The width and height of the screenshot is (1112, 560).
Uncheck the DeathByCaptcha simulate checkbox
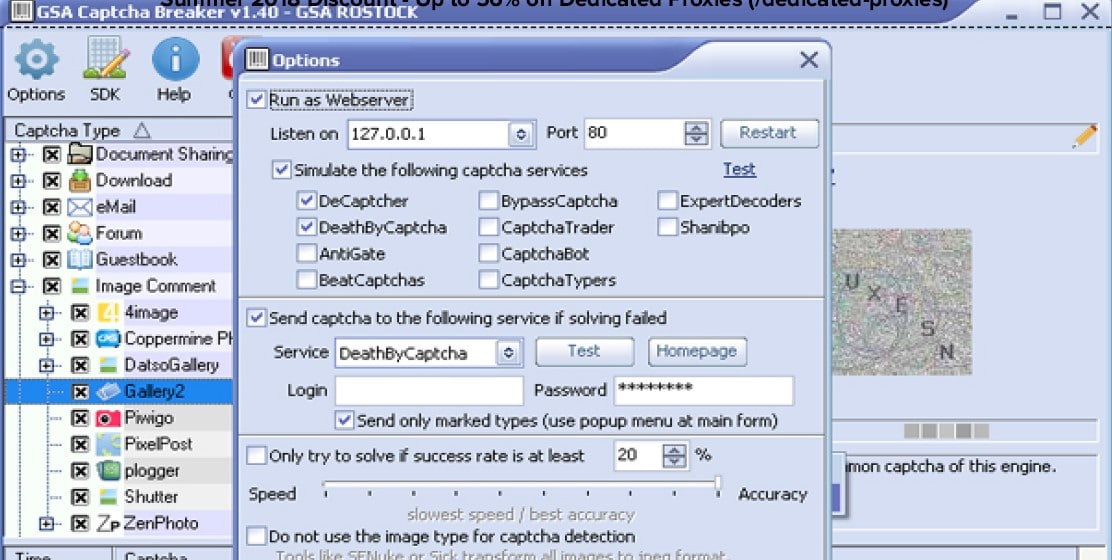click(x=306, y=228)
